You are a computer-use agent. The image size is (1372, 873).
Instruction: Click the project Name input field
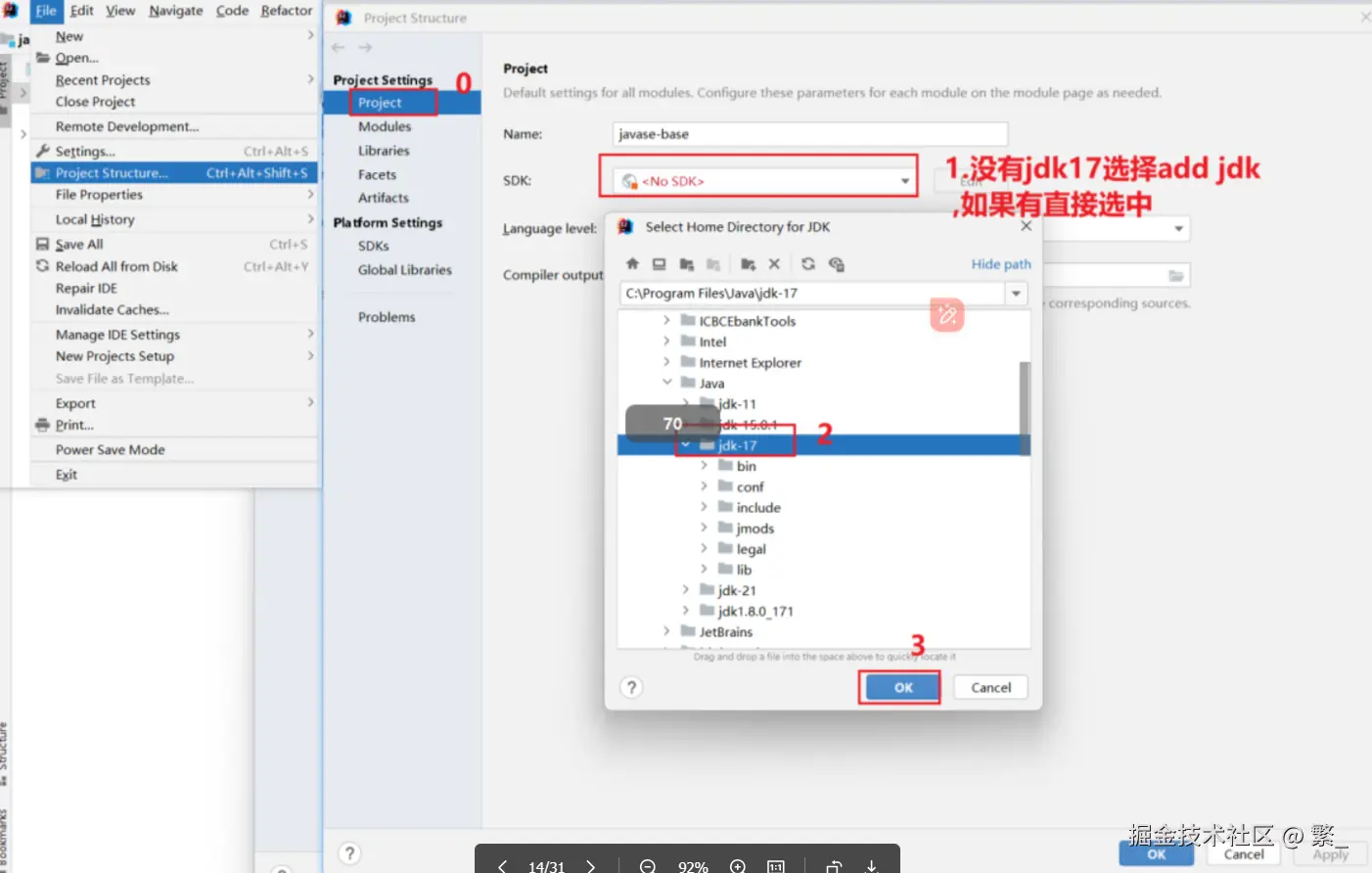(810, 134)
